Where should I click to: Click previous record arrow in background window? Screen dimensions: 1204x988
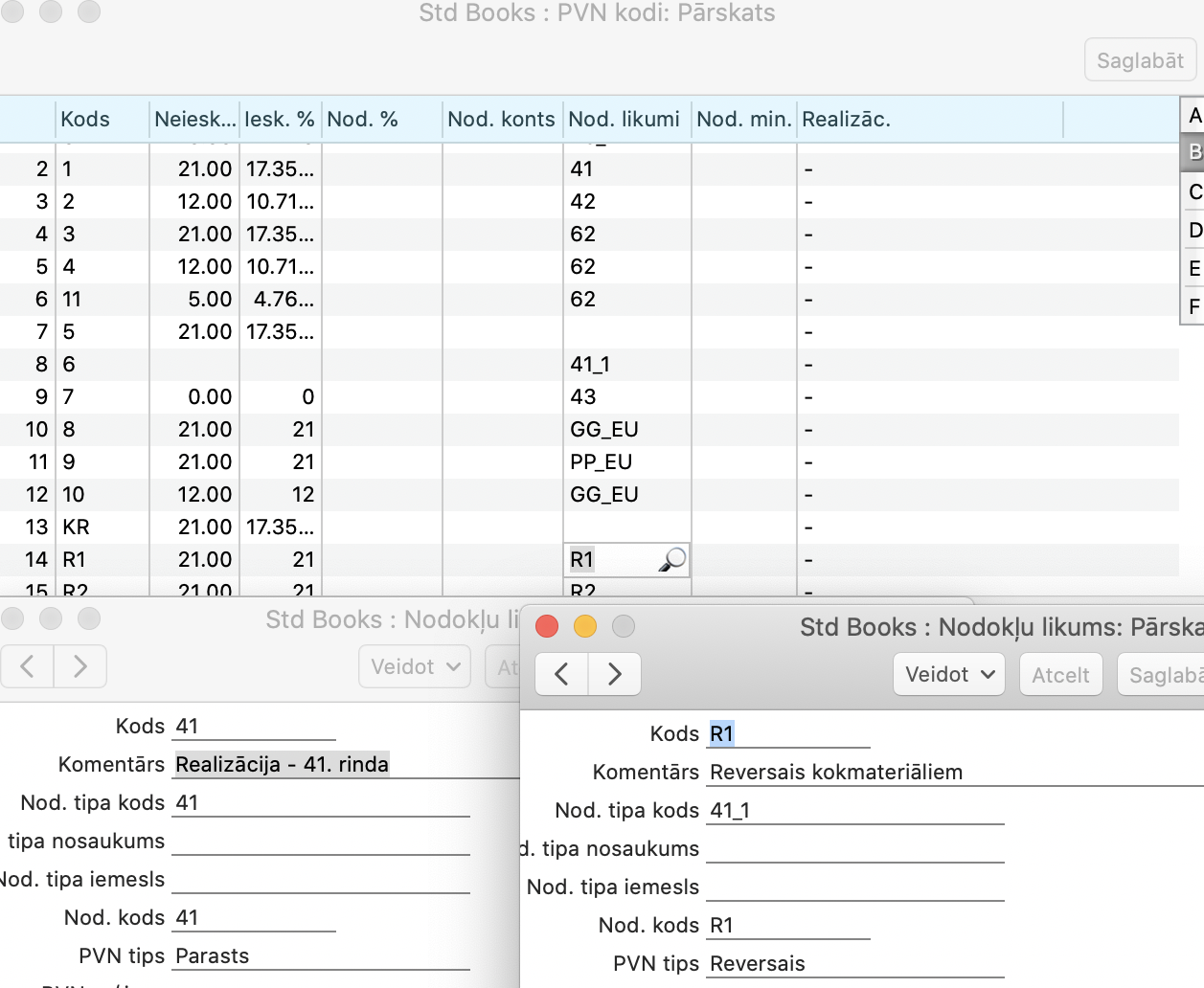28,666
